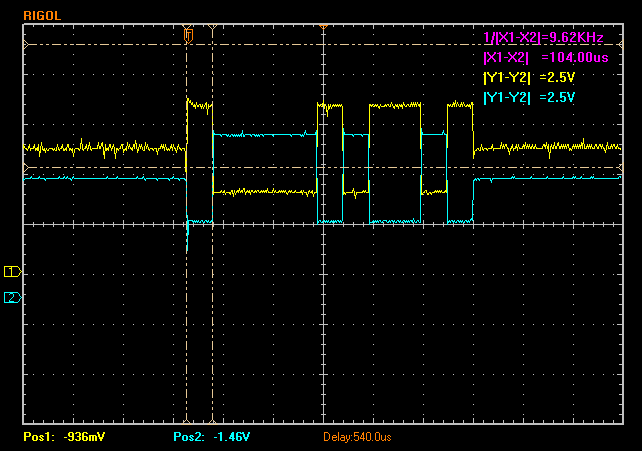Click the right end of lower horizontal cursor
This screenshot has width=642, height=451.
(621, 167)
